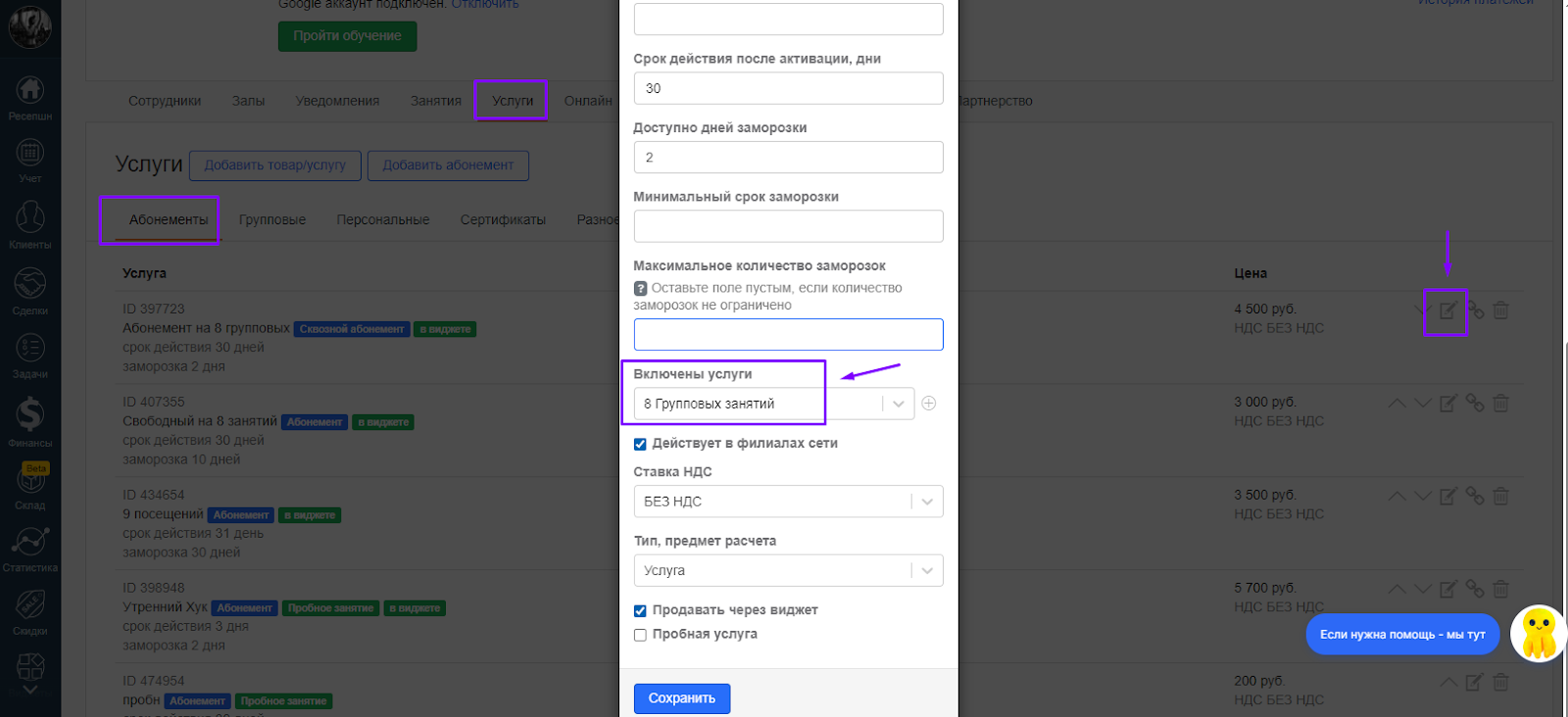
Task: Open the Сотрудники tab
Action: click(x=165, y=101)
